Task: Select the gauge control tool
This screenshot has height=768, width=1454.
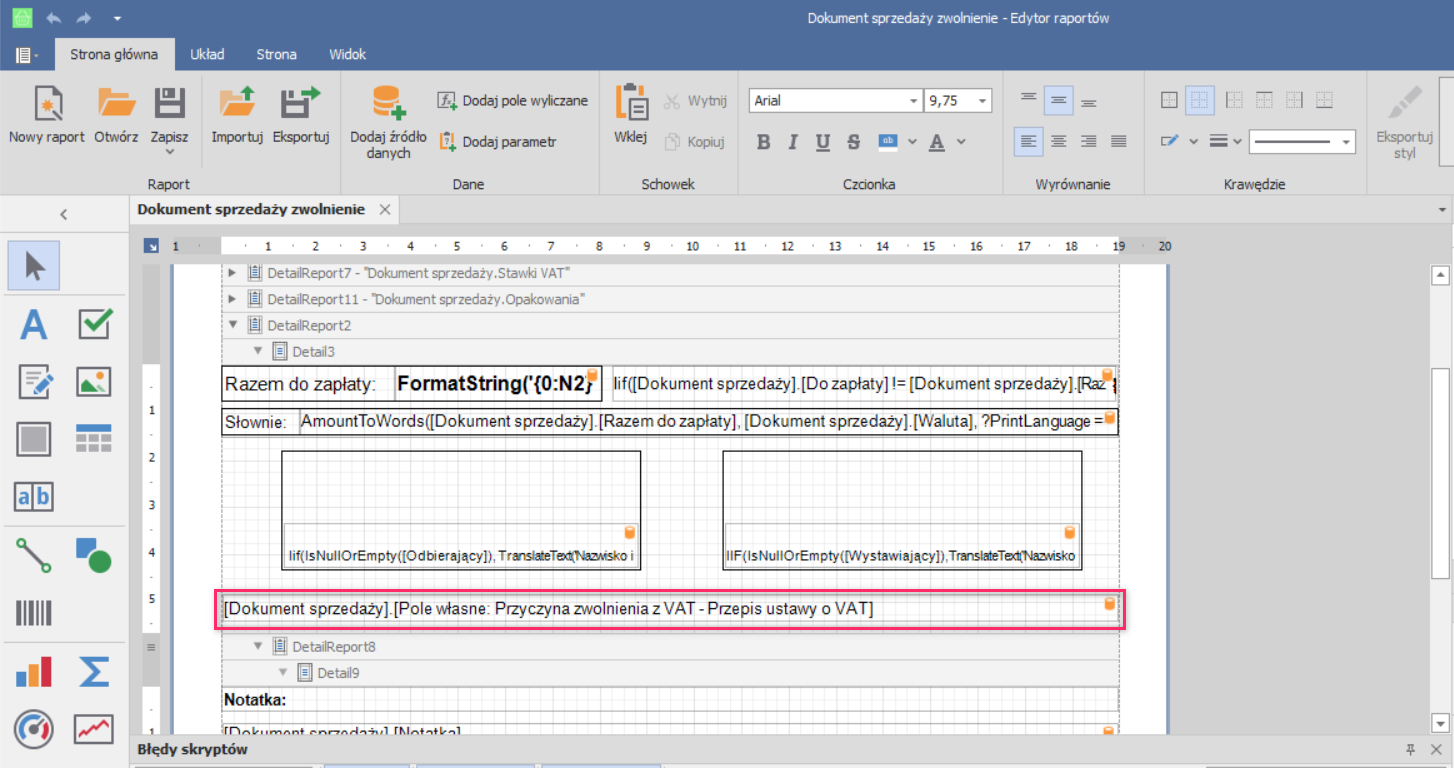Action: coord(34,729)
